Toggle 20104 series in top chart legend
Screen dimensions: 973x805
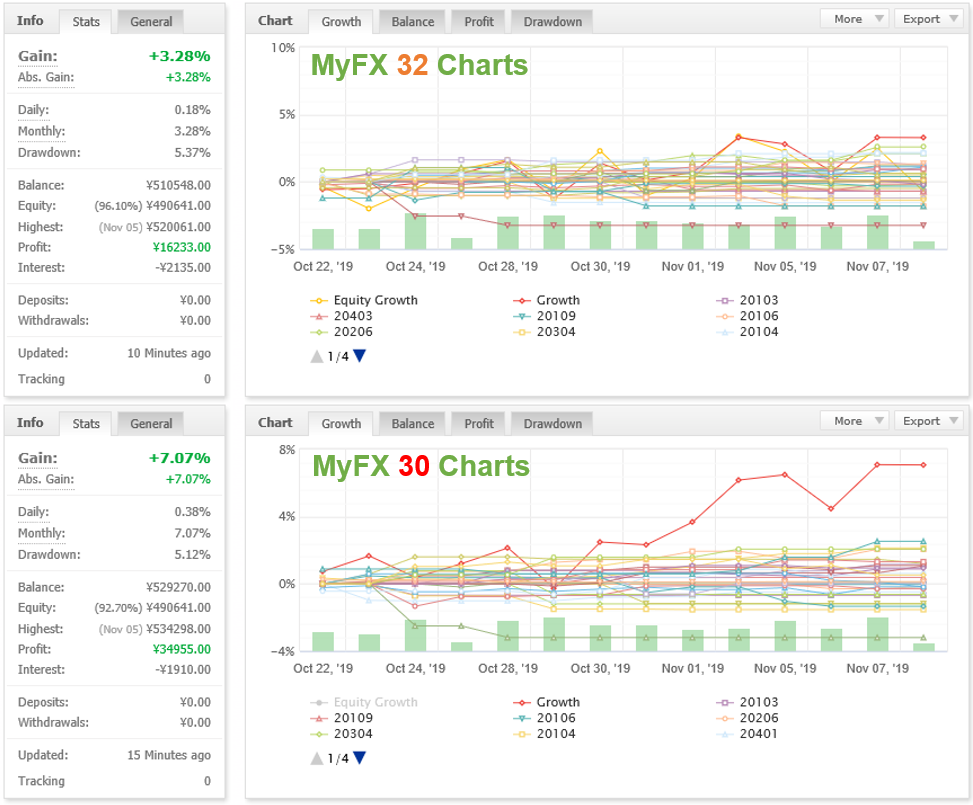click(x=747, y=332)
